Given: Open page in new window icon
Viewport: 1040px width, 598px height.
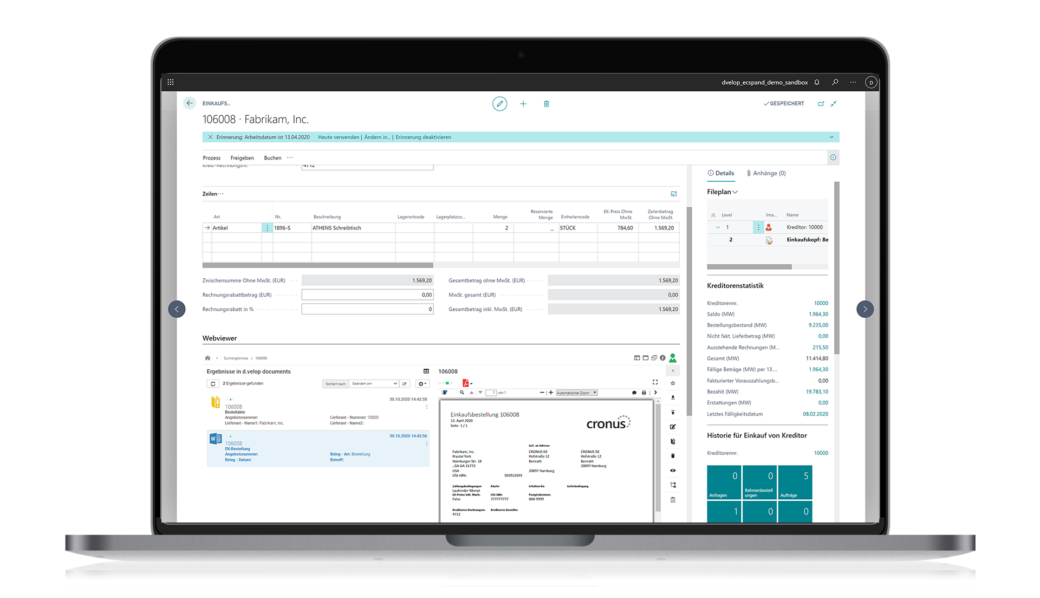Looking at the screenshot, I should [x=821, y=103].
